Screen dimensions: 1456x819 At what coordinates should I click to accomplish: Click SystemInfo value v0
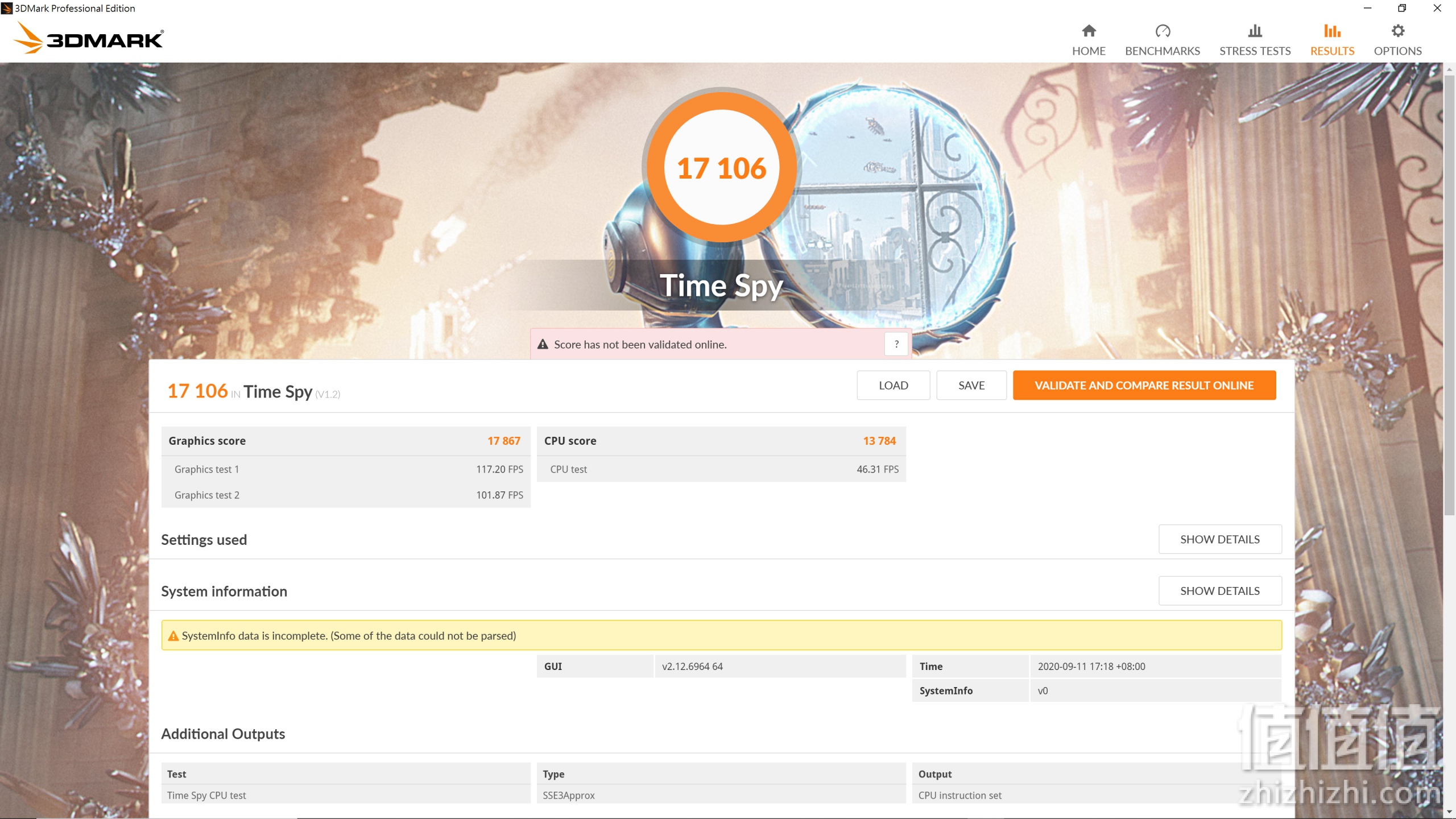1043,690
